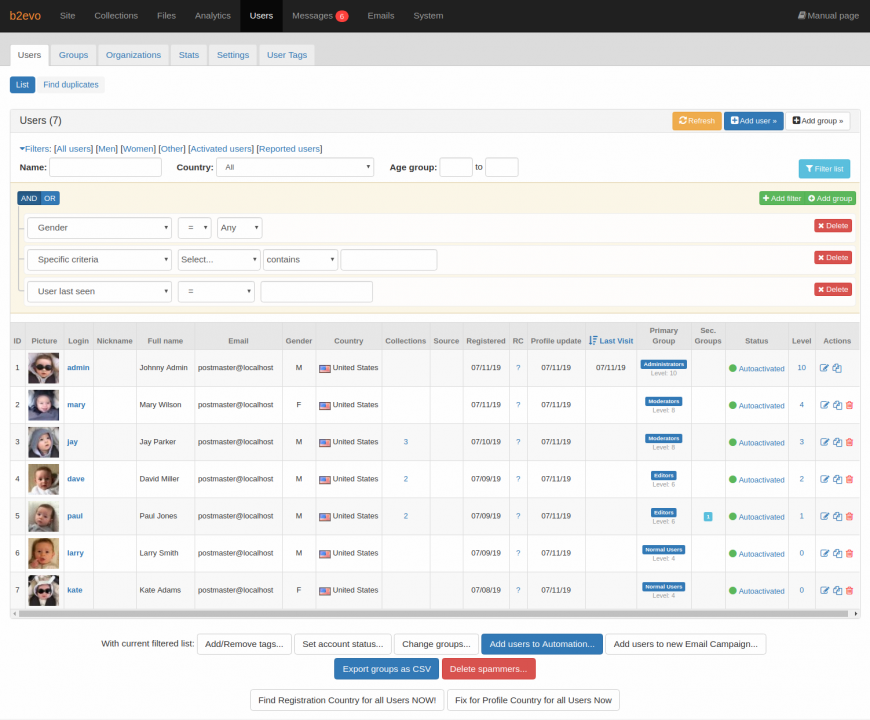The width and height of the screenshot is (870, 720).
Task: Edit Johnny Admin using the pencil icon
Action: (x=825, y=368)
